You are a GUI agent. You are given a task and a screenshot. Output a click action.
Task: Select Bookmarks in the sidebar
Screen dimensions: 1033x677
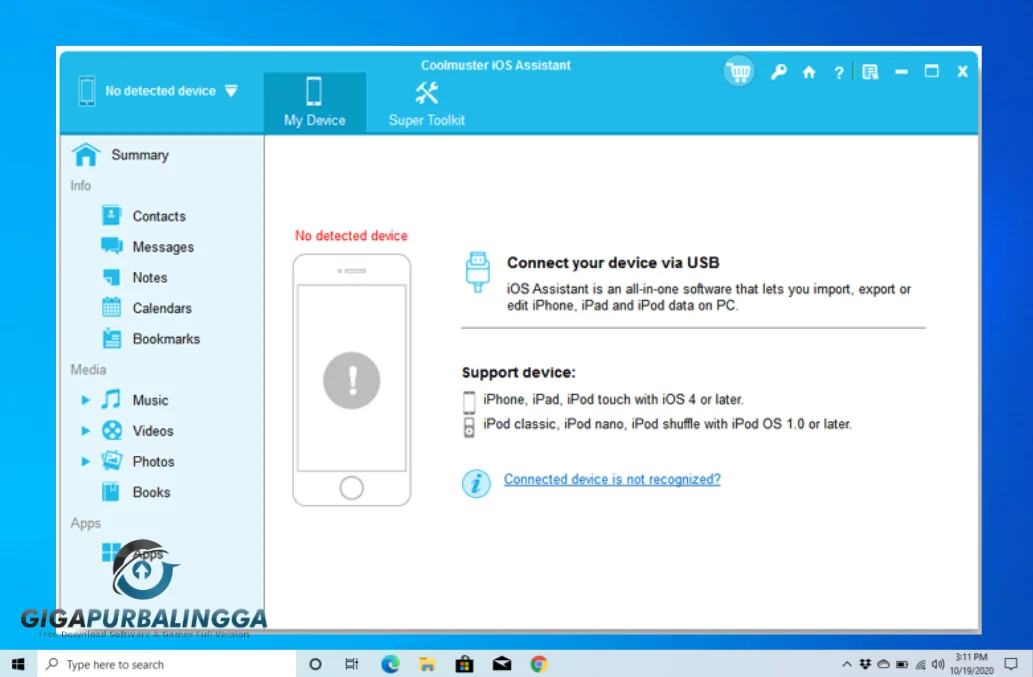[165, 339]
